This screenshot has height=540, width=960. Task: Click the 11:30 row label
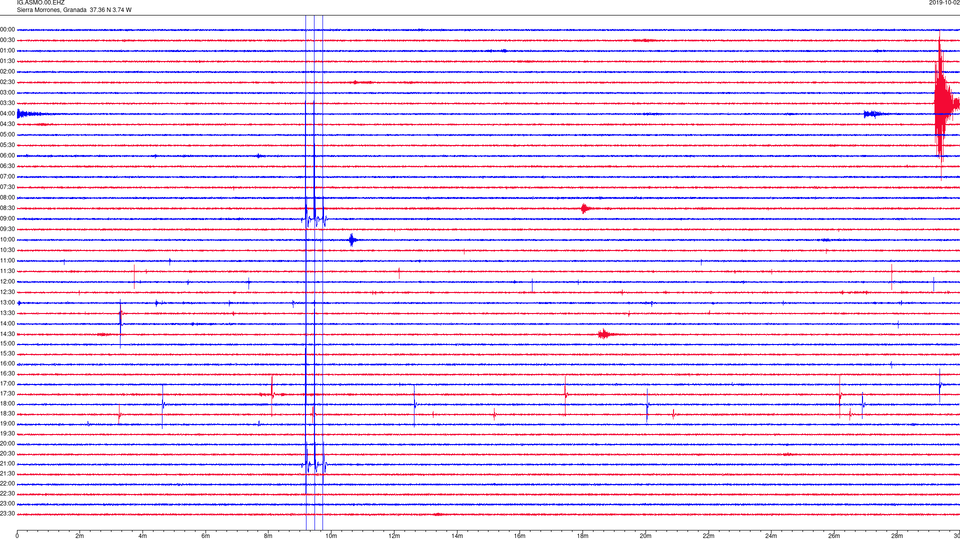[7, 271]
